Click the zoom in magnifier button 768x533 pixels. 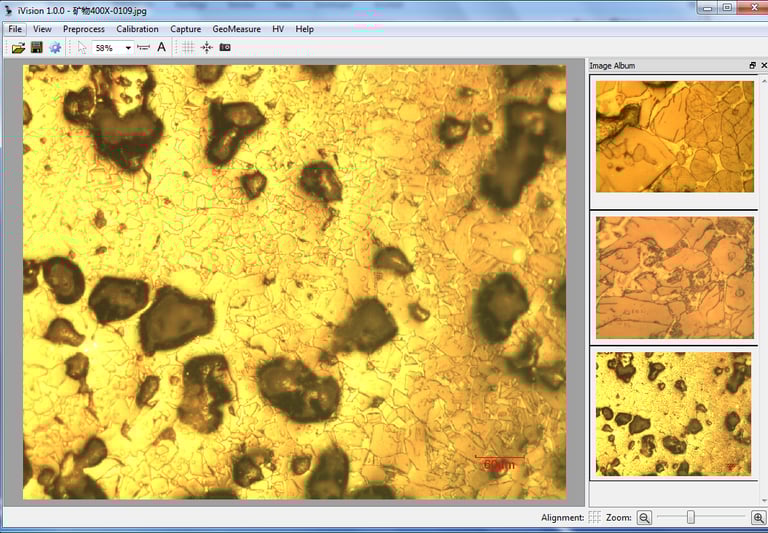(x=758, y=517)
